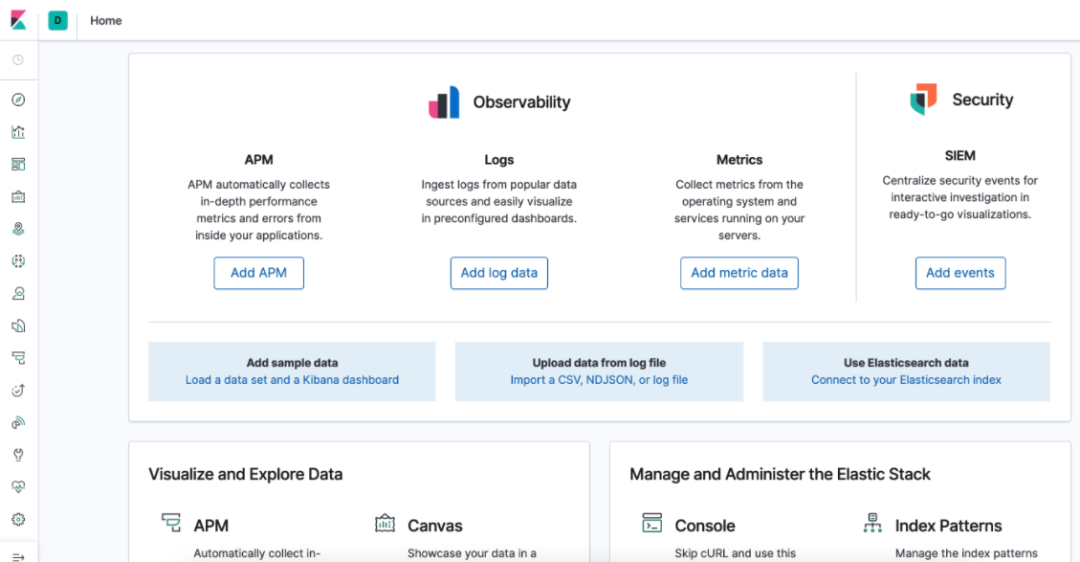Follow "Import a CSV, NDJSON, or log file" link
1080x562 pixels.
599,380
